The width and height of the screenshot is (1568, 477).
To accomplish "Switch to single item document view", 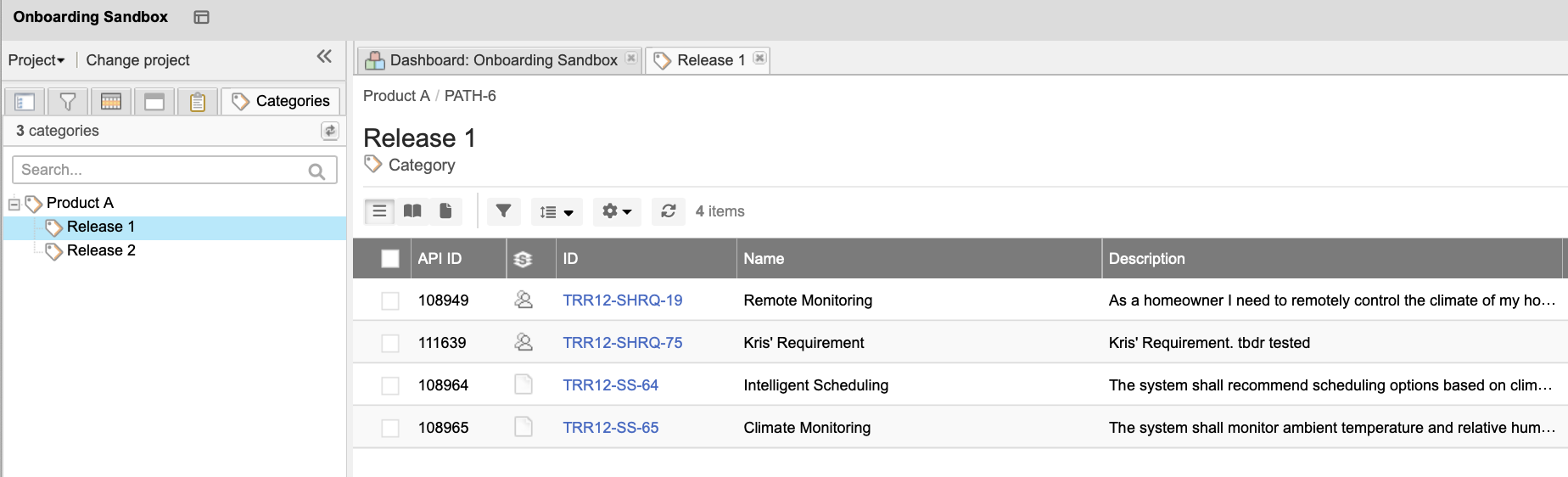I will coord(445,211).
